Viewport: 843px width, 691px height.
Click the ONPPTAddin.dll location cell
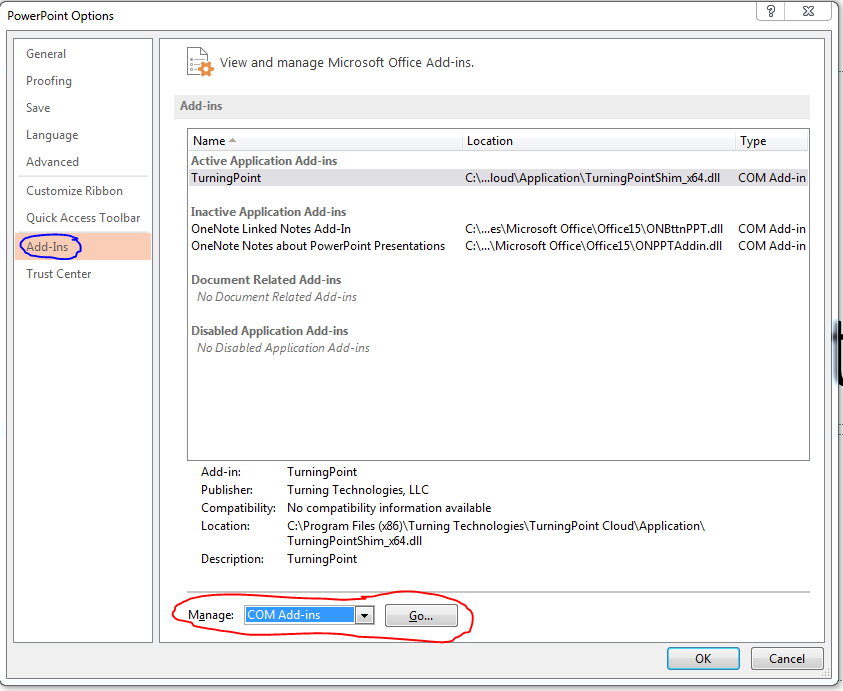(x=593, y=246)
